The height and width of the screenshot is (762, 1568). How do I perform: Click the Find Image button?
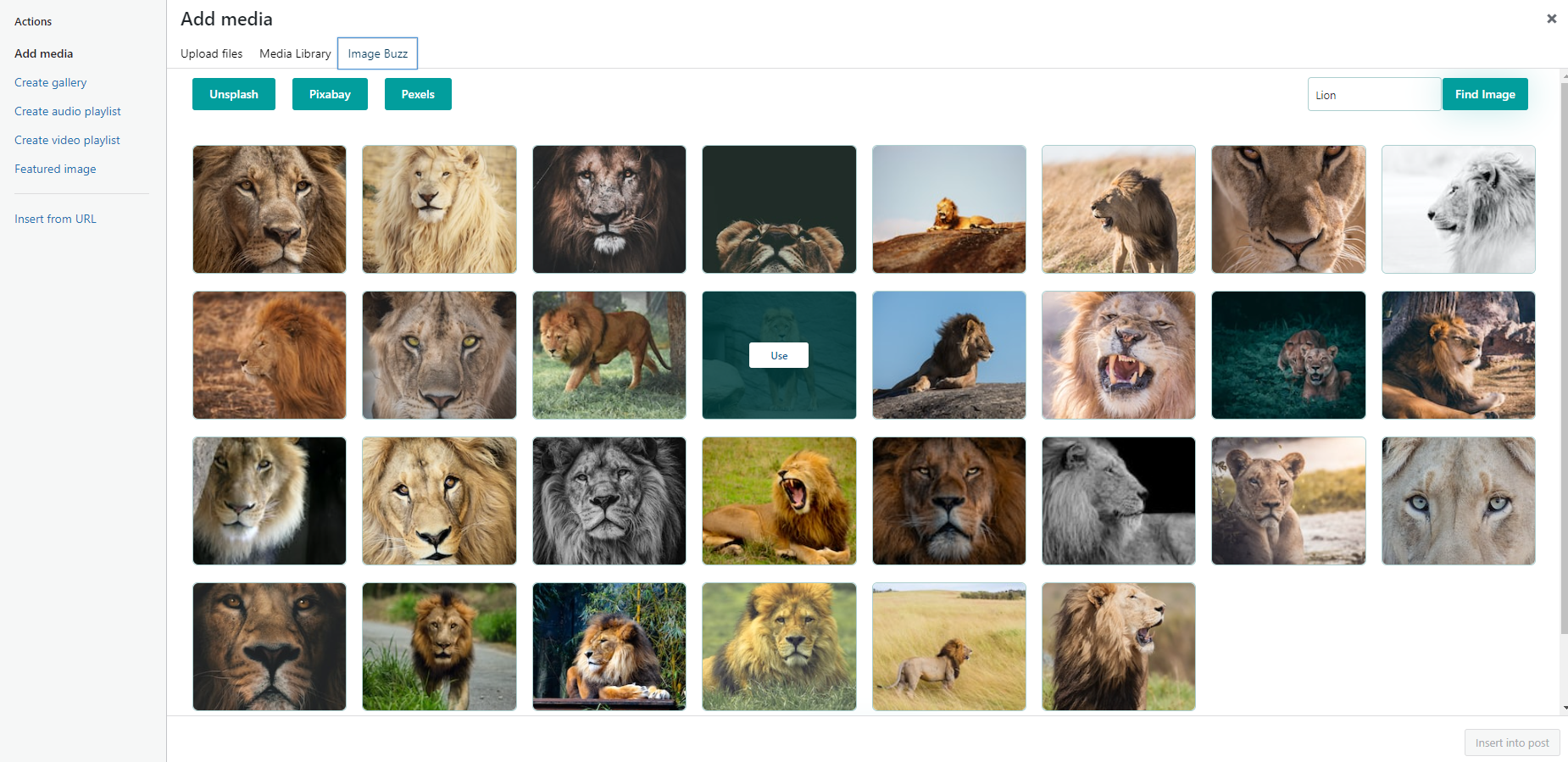pos(1485,94)
